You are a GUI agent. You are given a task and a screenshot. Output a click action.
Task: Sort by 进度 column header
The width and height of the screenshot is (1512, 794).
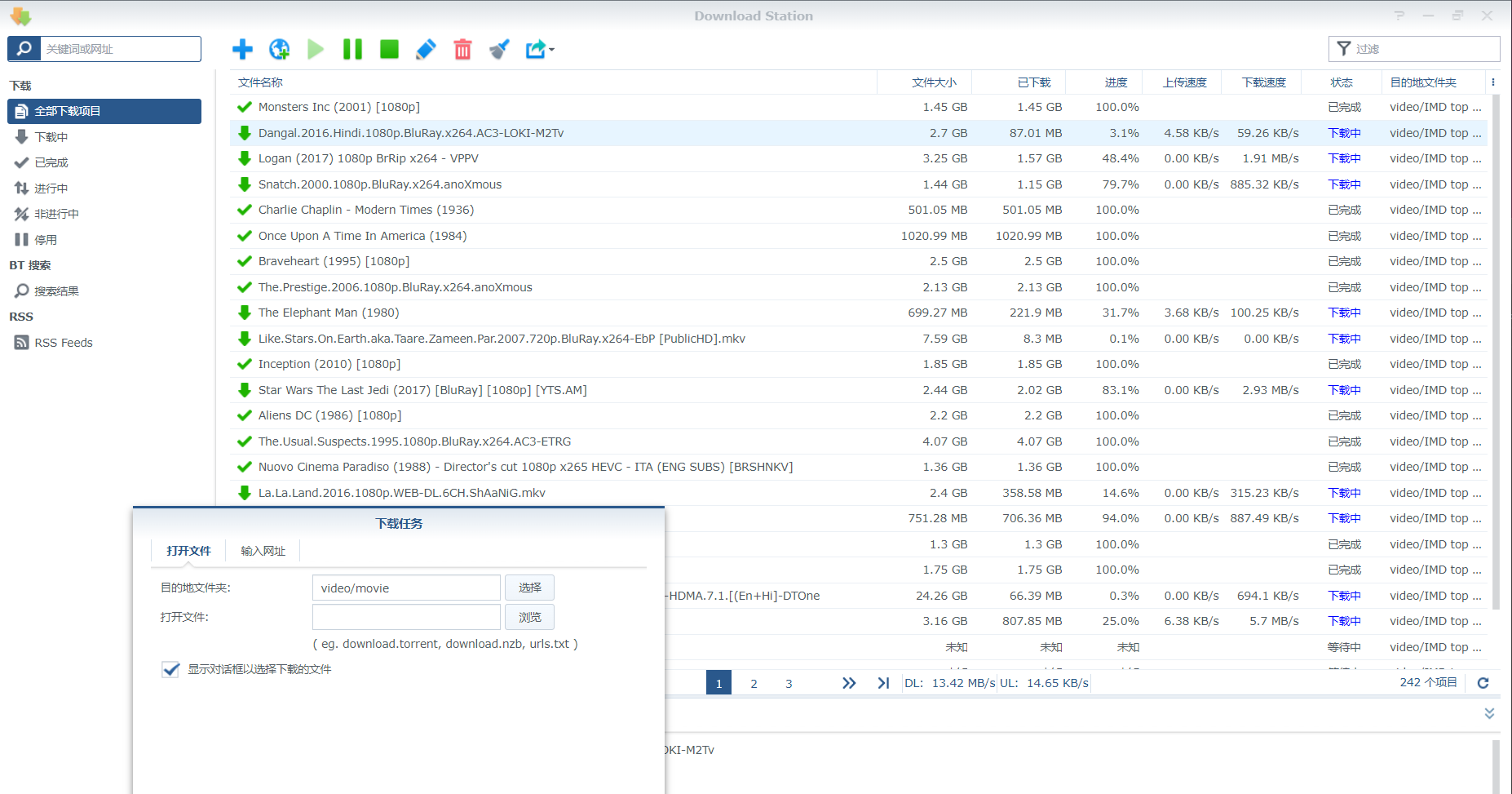[x=1104, y=82]
